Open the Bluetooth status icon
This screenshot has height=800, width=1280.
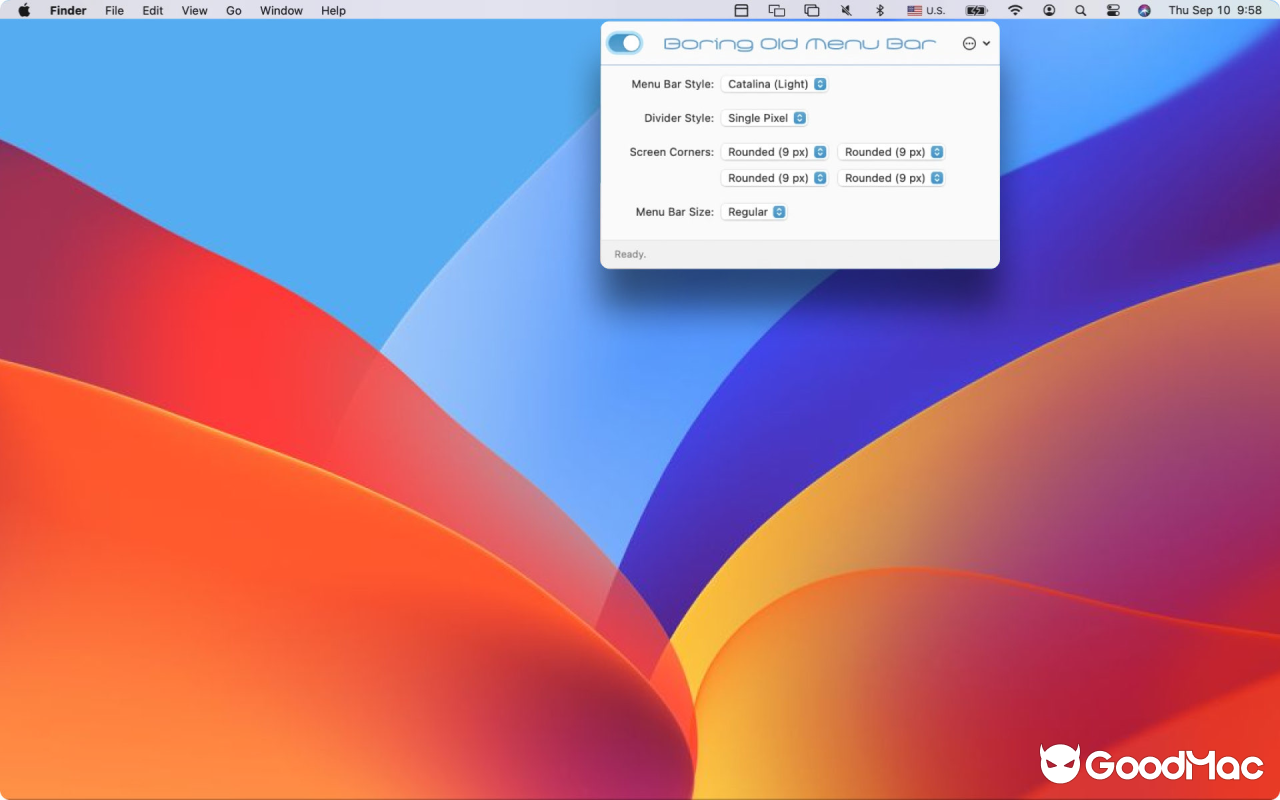click(x=881, y=10)
